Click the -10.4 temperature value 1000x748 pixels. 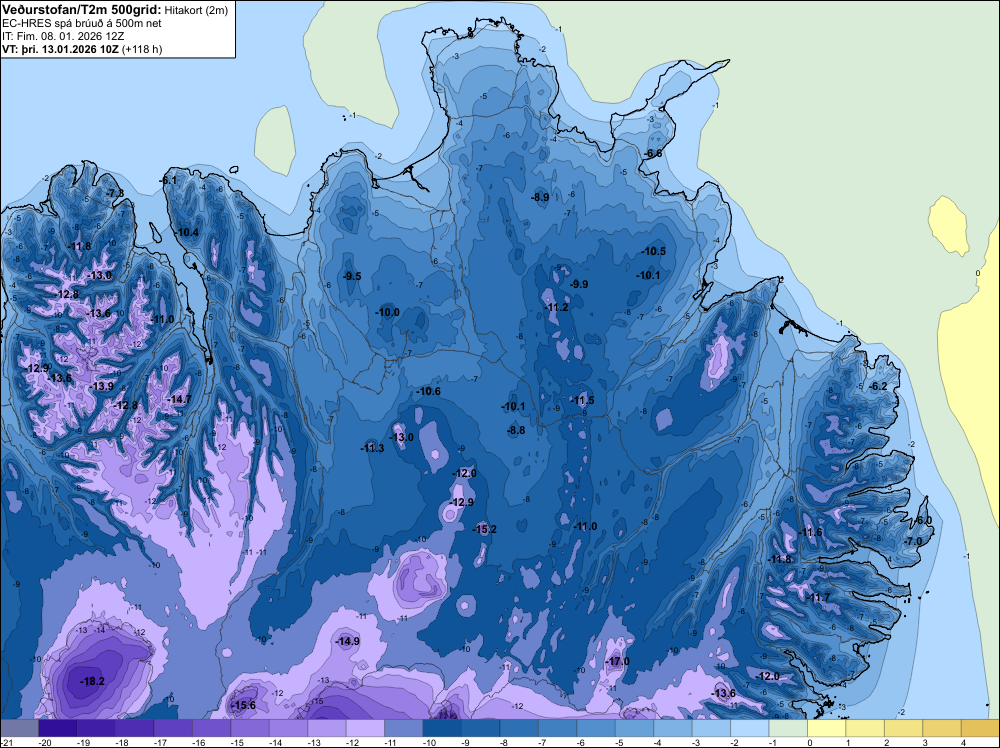click(187, 232)
